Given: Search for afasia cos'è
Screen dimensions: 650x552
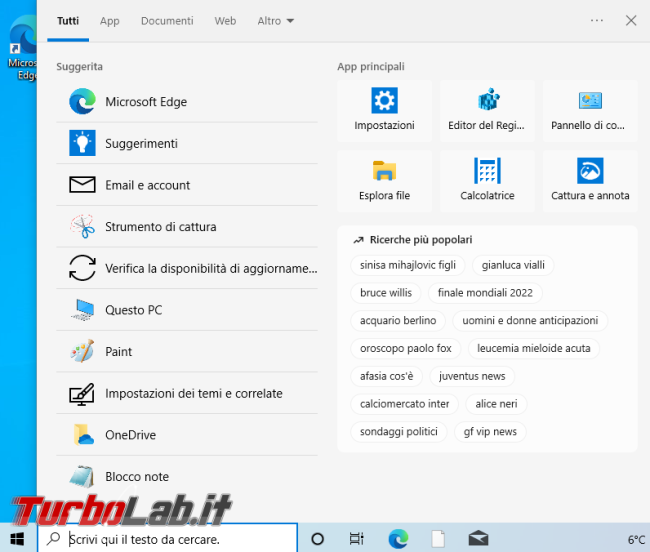Looking at the screenshot, I should tap(386, 376).
